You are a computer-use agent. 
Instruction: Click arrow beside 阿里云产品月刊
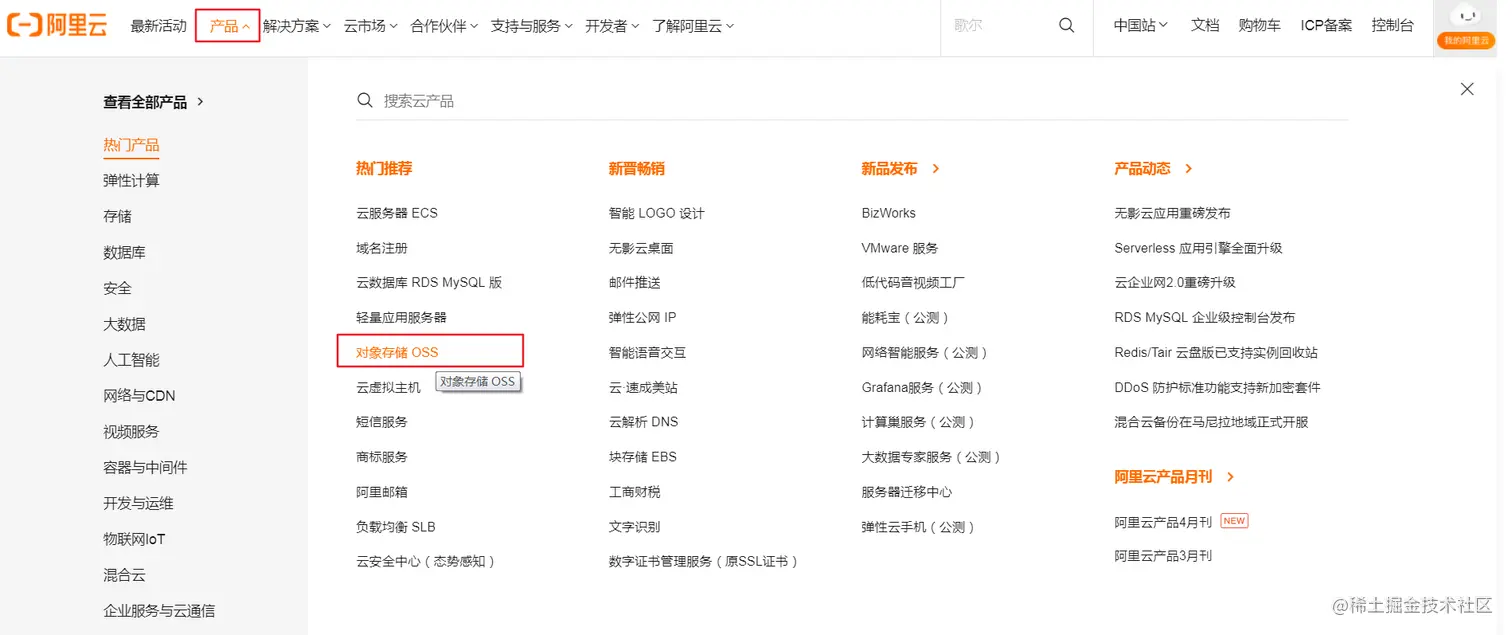pos(1230,477)
